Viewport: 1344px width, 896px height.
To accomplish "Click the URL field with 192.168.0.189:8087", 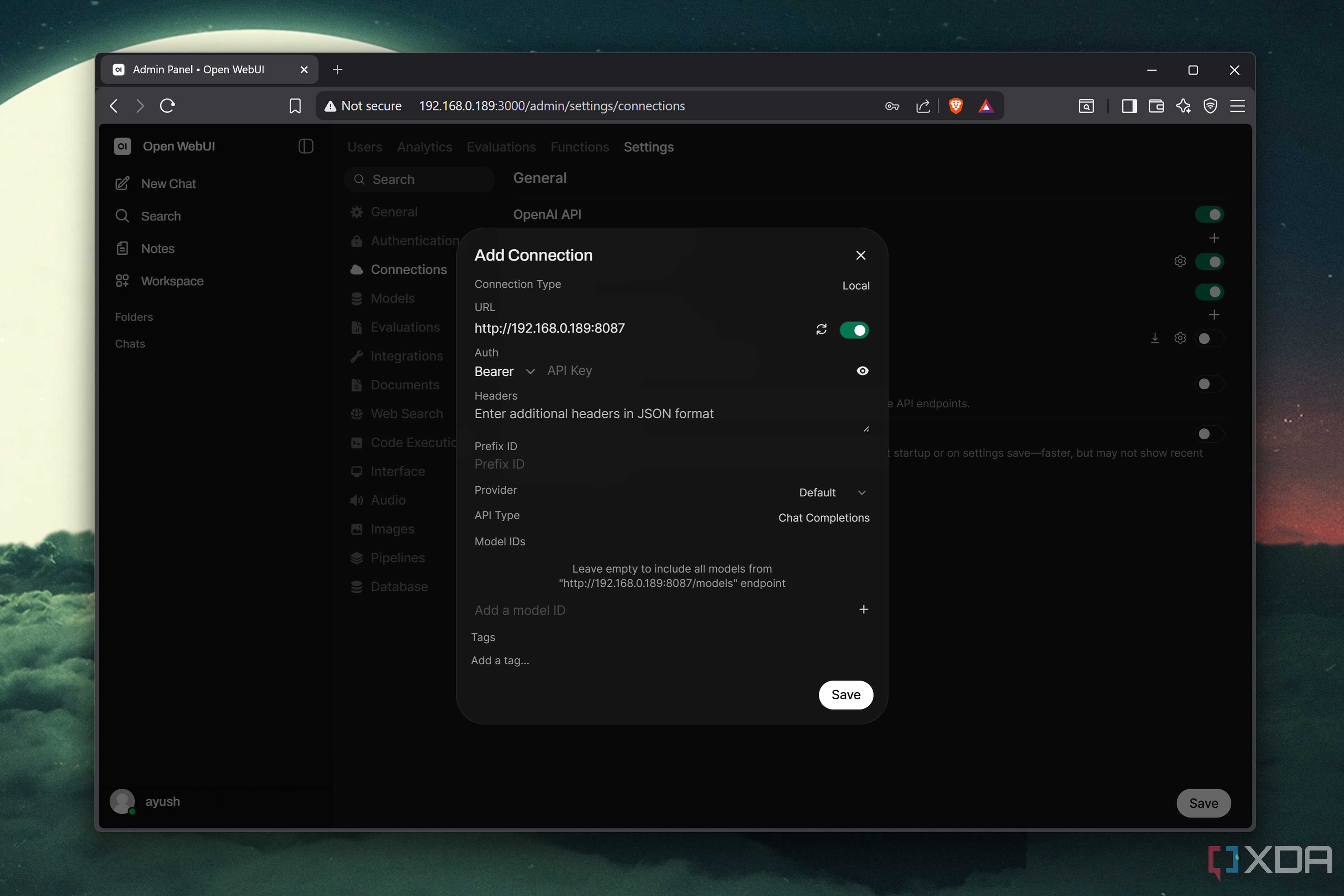I will [x=640, y=329].
